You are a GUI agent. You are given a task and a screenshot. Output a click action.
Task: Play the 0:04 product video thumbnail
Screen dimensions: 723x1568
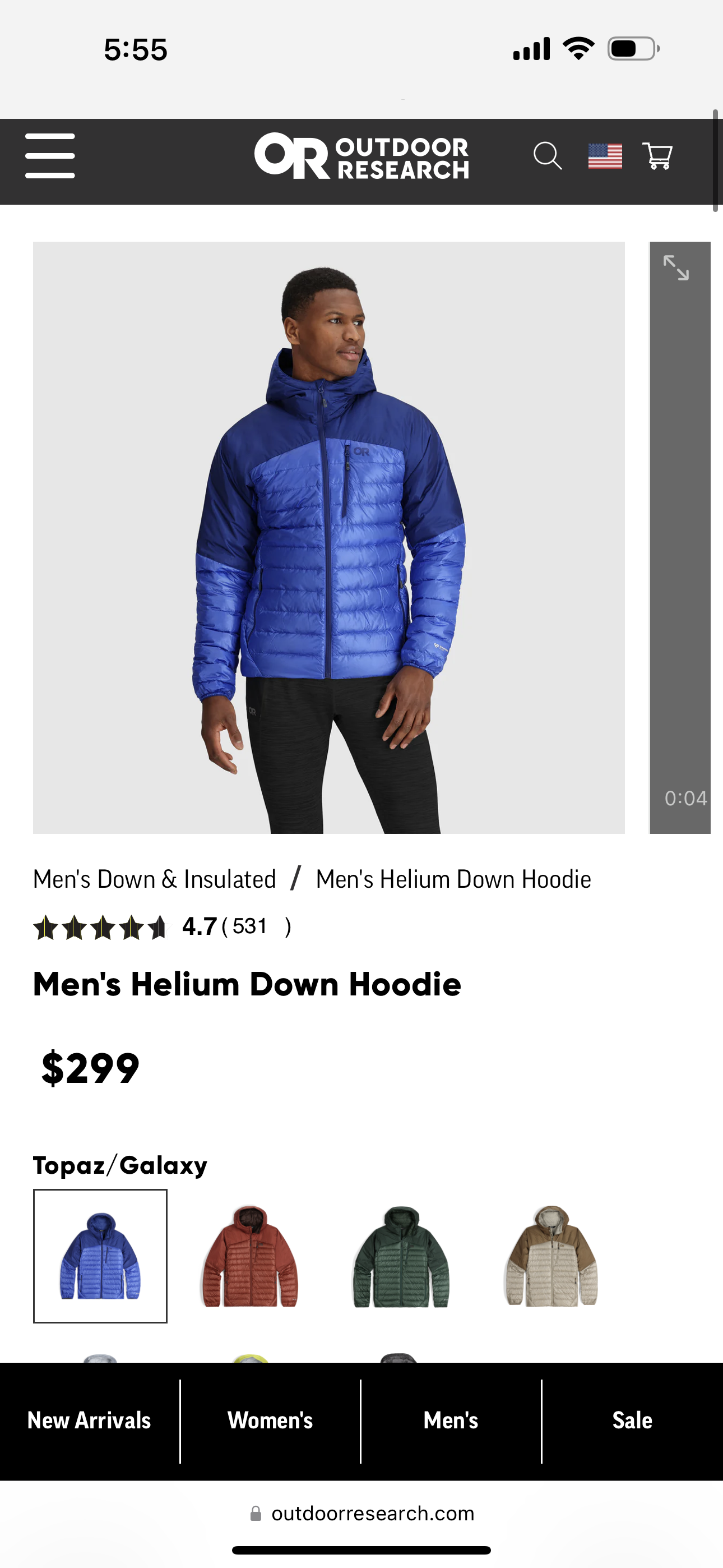[680, 537]
